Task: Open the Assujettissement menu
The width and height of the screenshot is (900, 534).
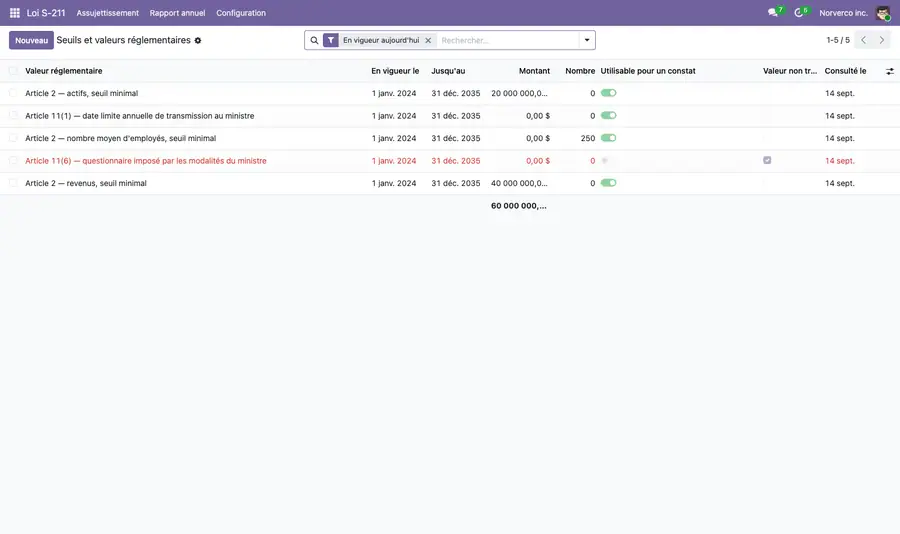Action: pos(107,13)
